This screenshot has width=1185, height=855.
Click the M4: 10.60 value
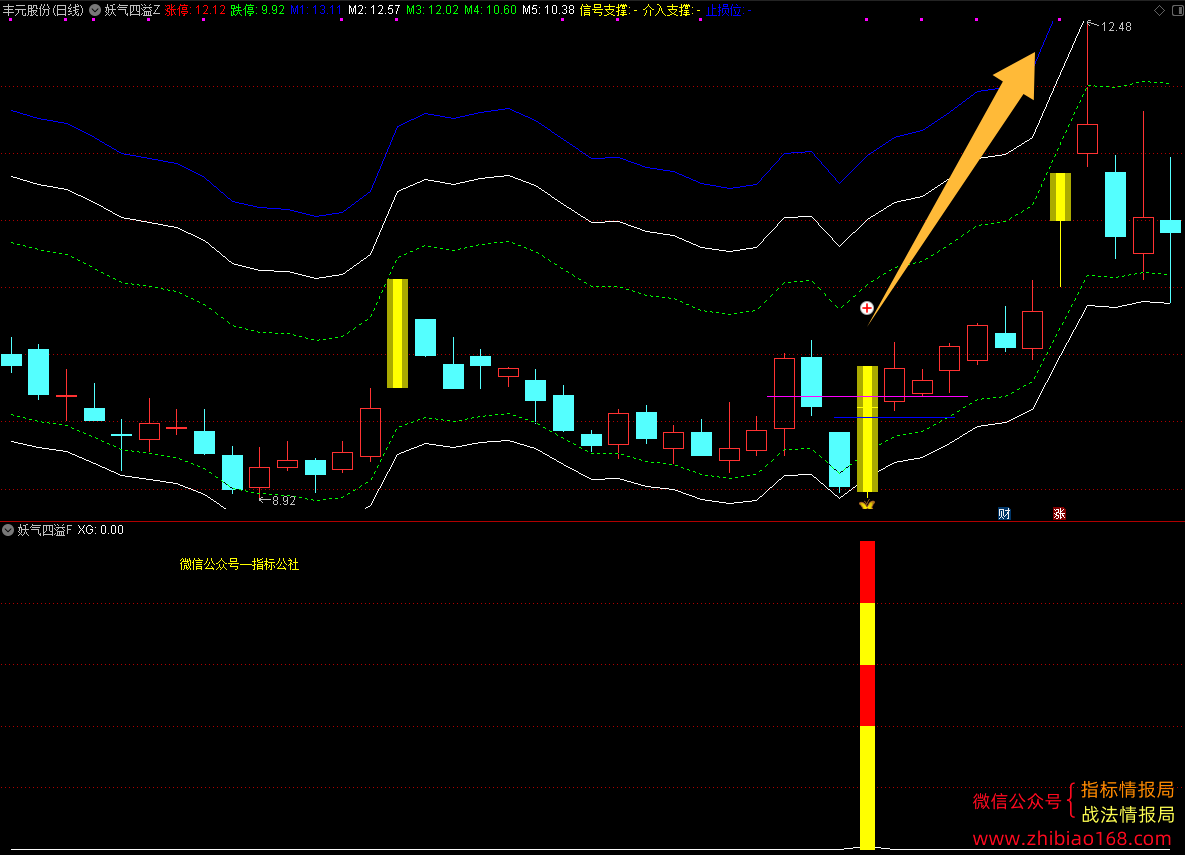[490, 10]
